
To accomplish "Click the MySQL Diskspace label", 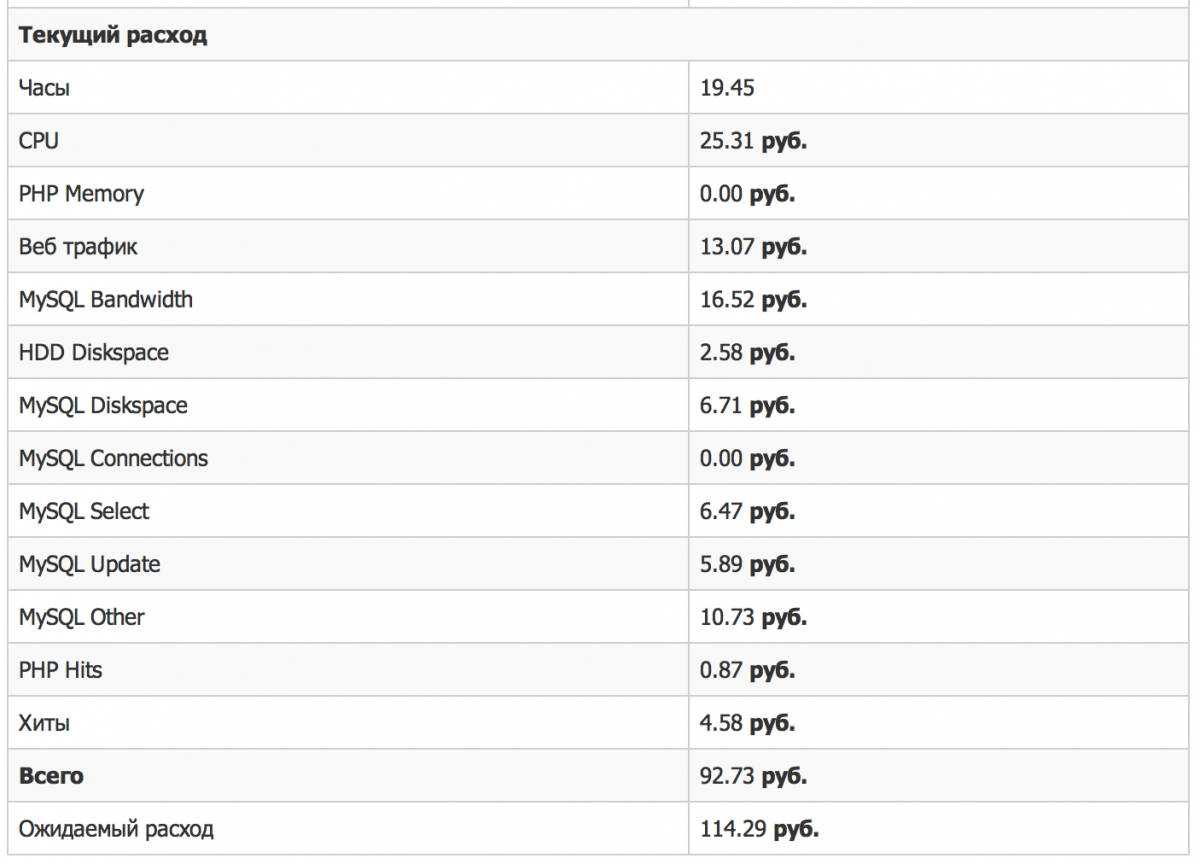I will (x=103, y=405).
